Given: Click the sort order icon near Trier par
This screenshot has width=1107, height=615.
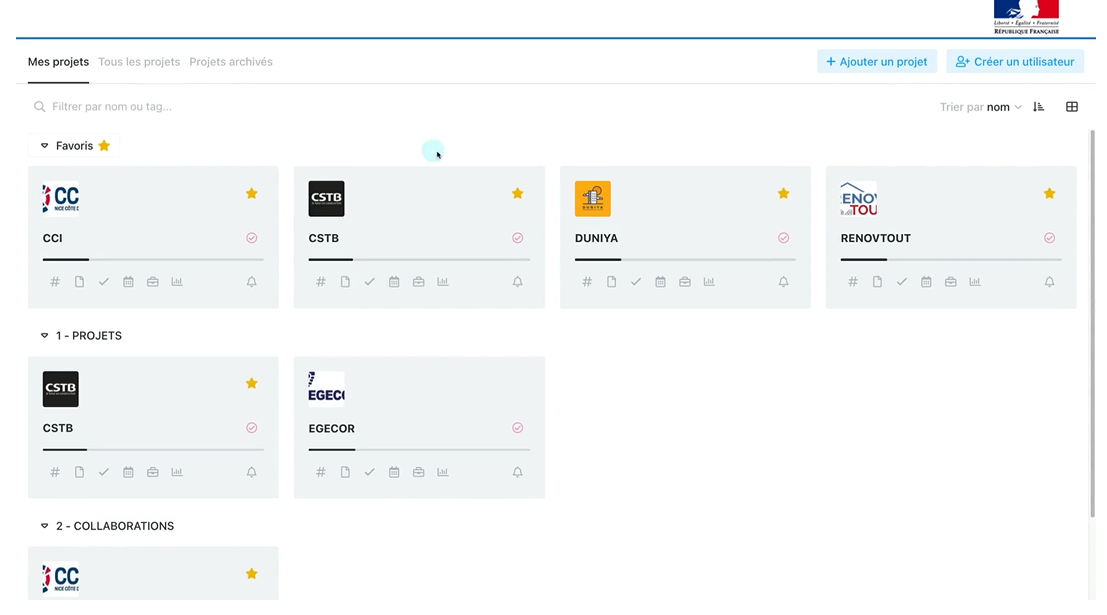Looking at the screenshot, I should pyautogui.click(x=1038, y=106).
